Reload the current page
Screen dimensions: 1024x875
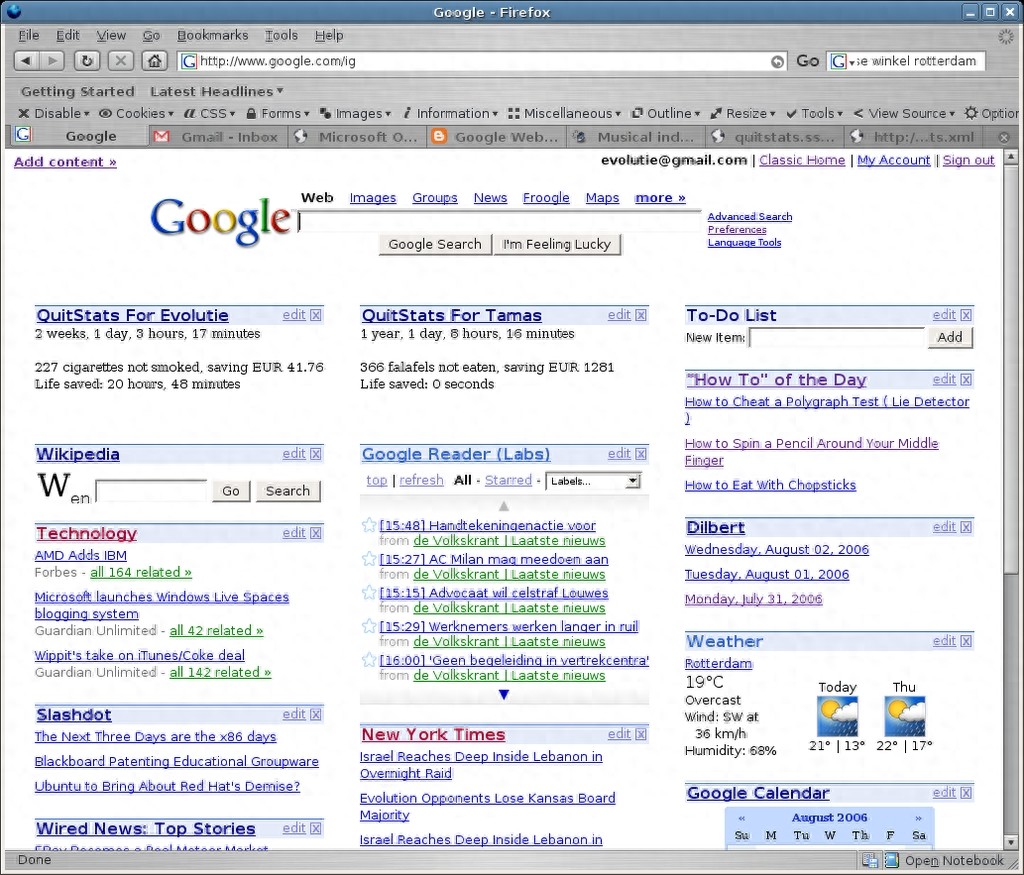(87, 60)
